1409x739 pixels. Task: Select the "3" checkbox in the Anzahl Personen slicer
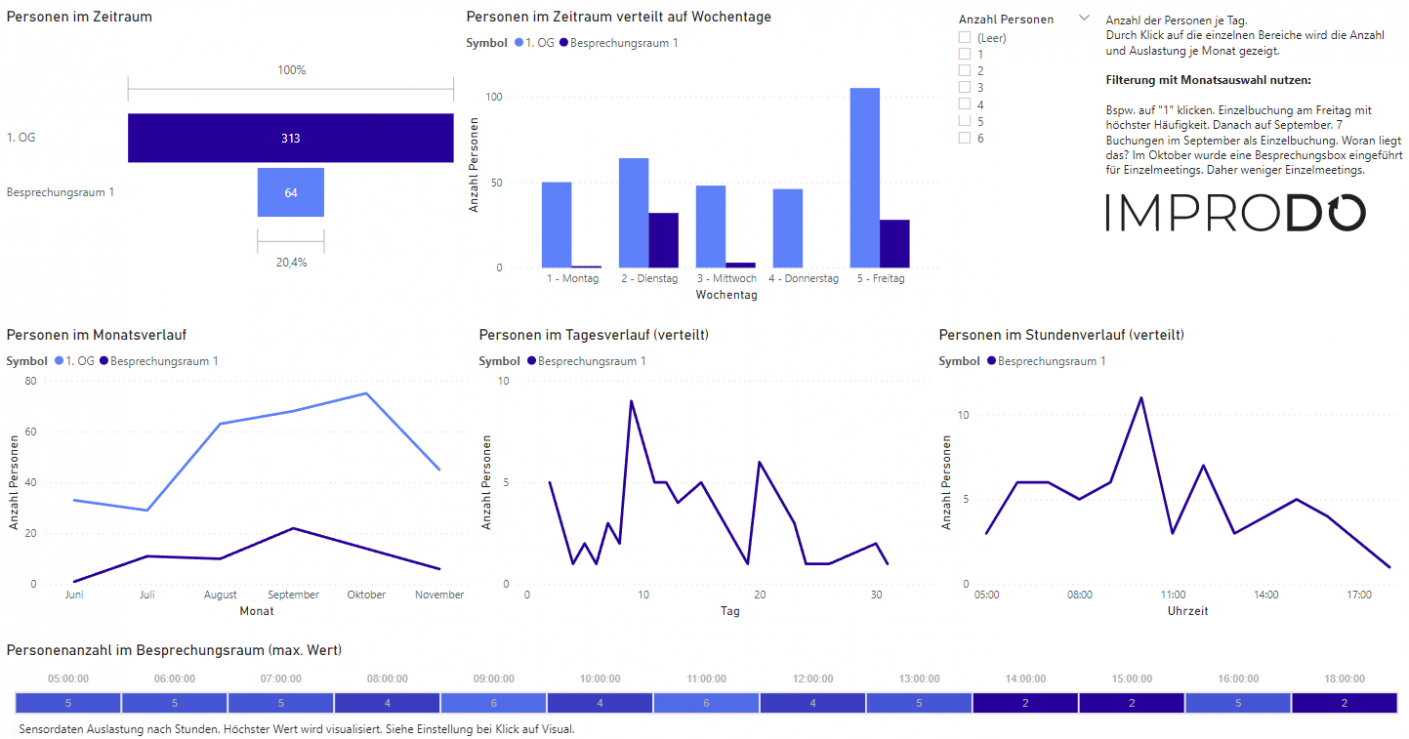pos(965,87)
